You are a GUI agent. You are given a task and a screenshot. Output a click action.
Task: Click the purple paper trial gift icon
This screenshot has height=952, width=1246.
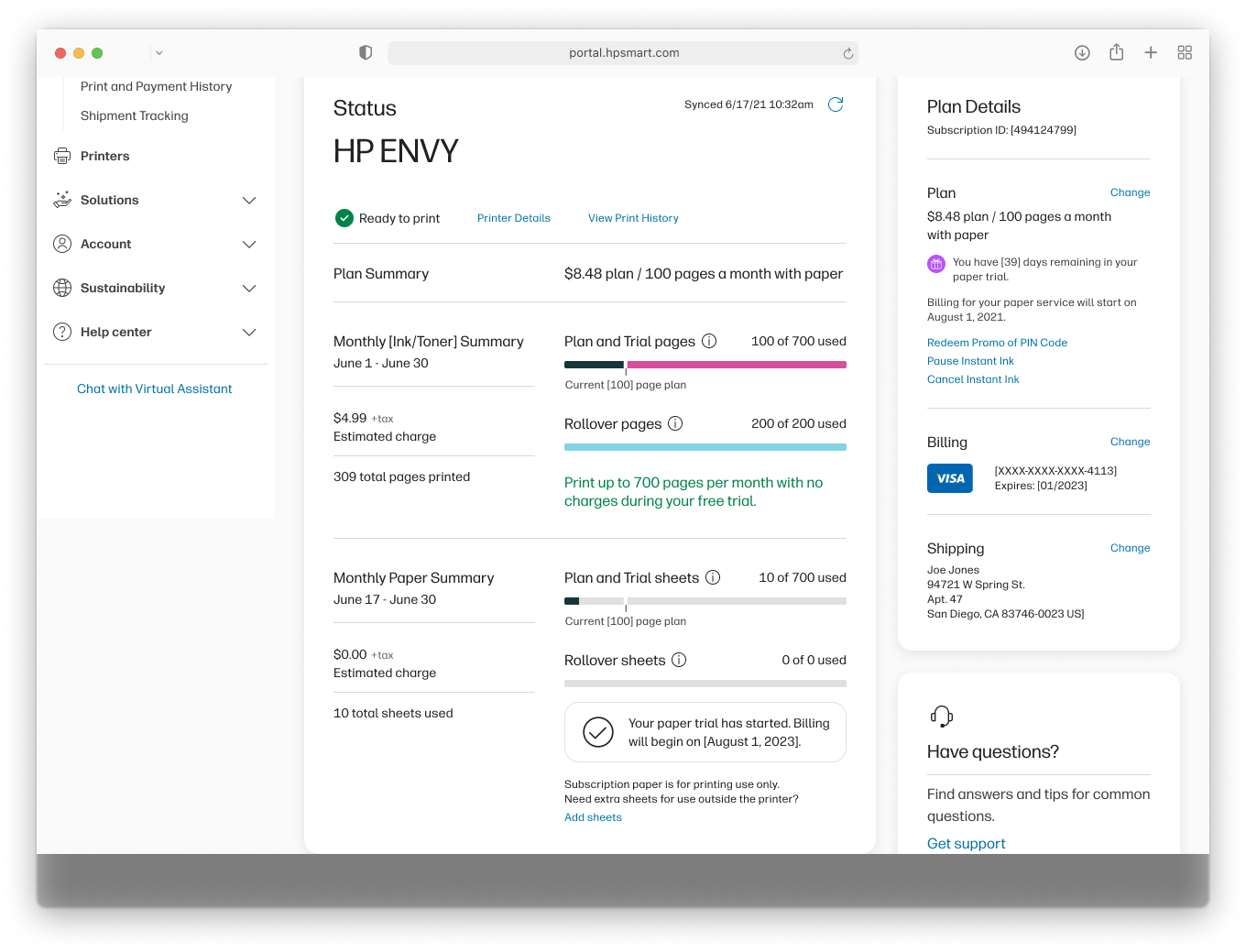tap(936, 264)
